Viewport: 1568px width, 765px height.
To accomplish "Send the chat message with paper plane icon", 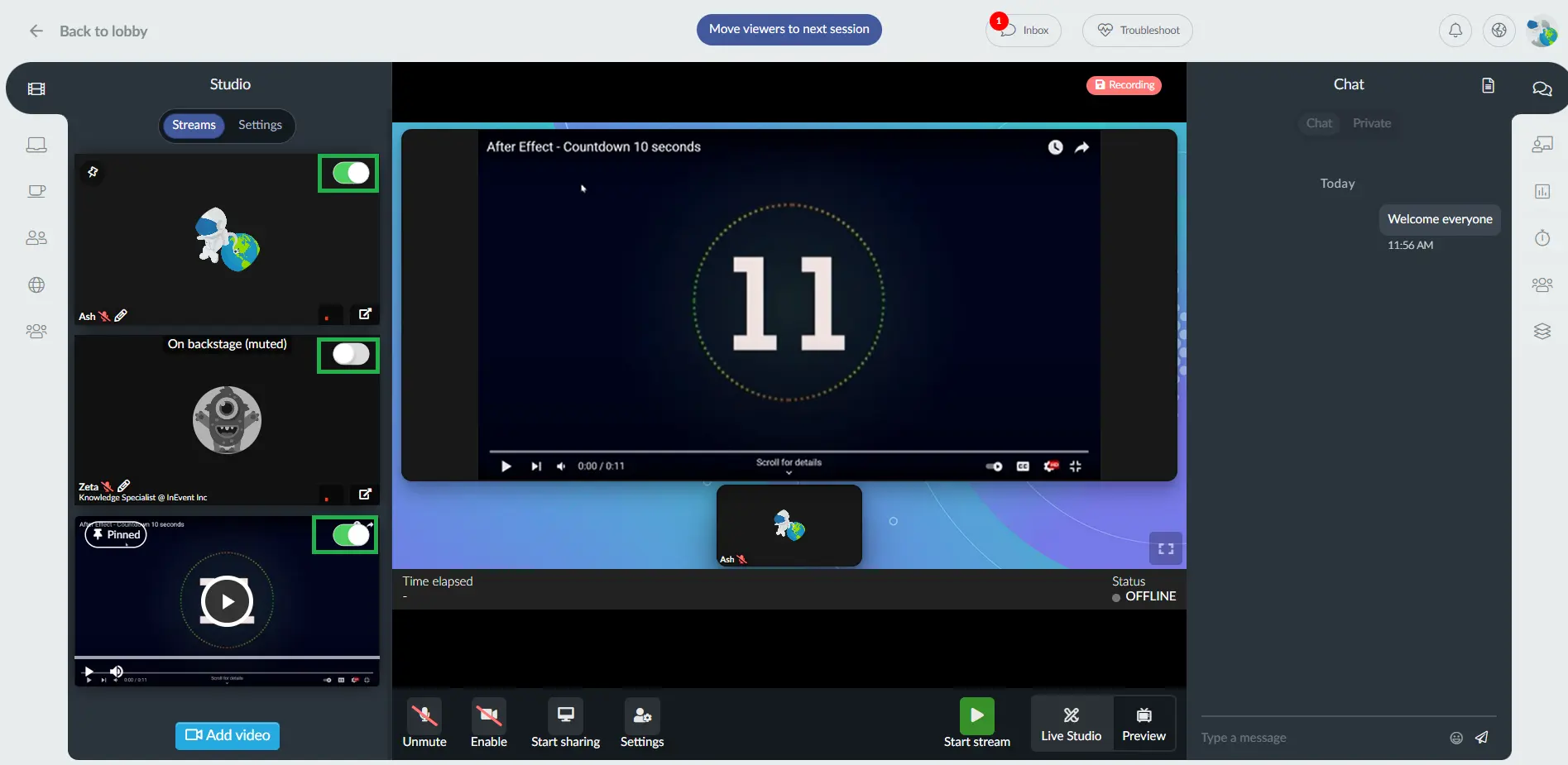I will pos(1482,737).
